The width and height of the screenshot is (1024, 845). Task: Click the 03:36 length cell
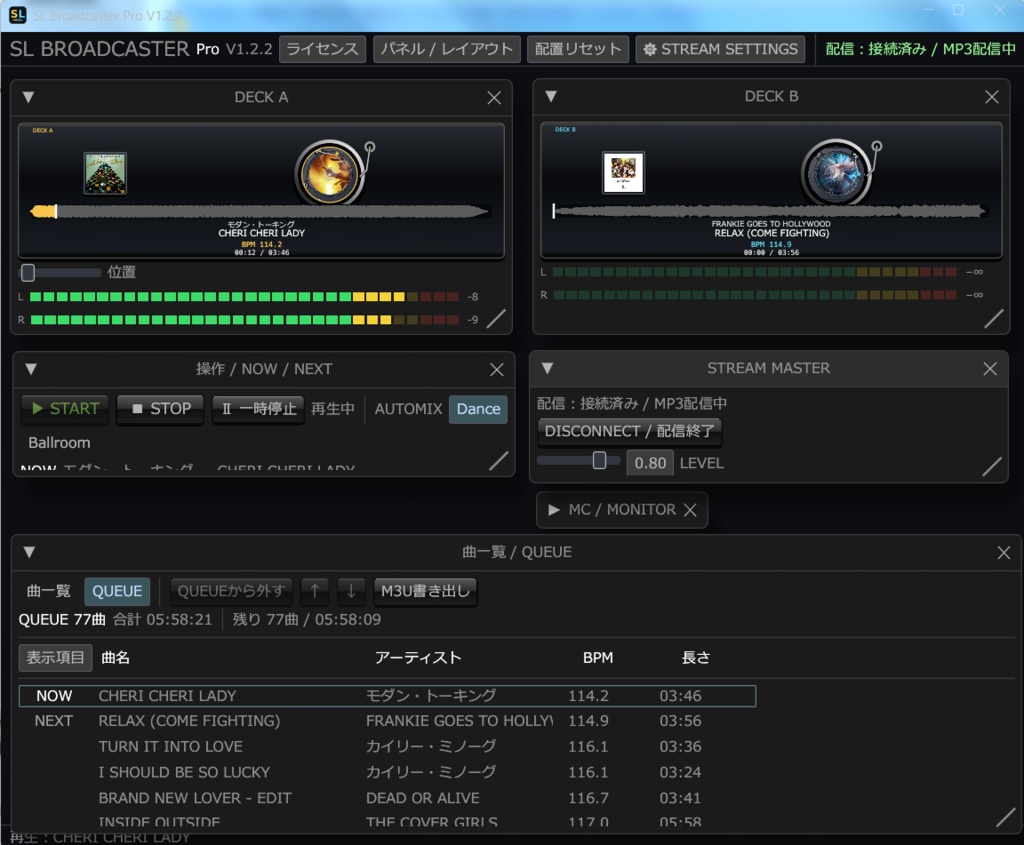pyautogui.click(x=680, y=747)
